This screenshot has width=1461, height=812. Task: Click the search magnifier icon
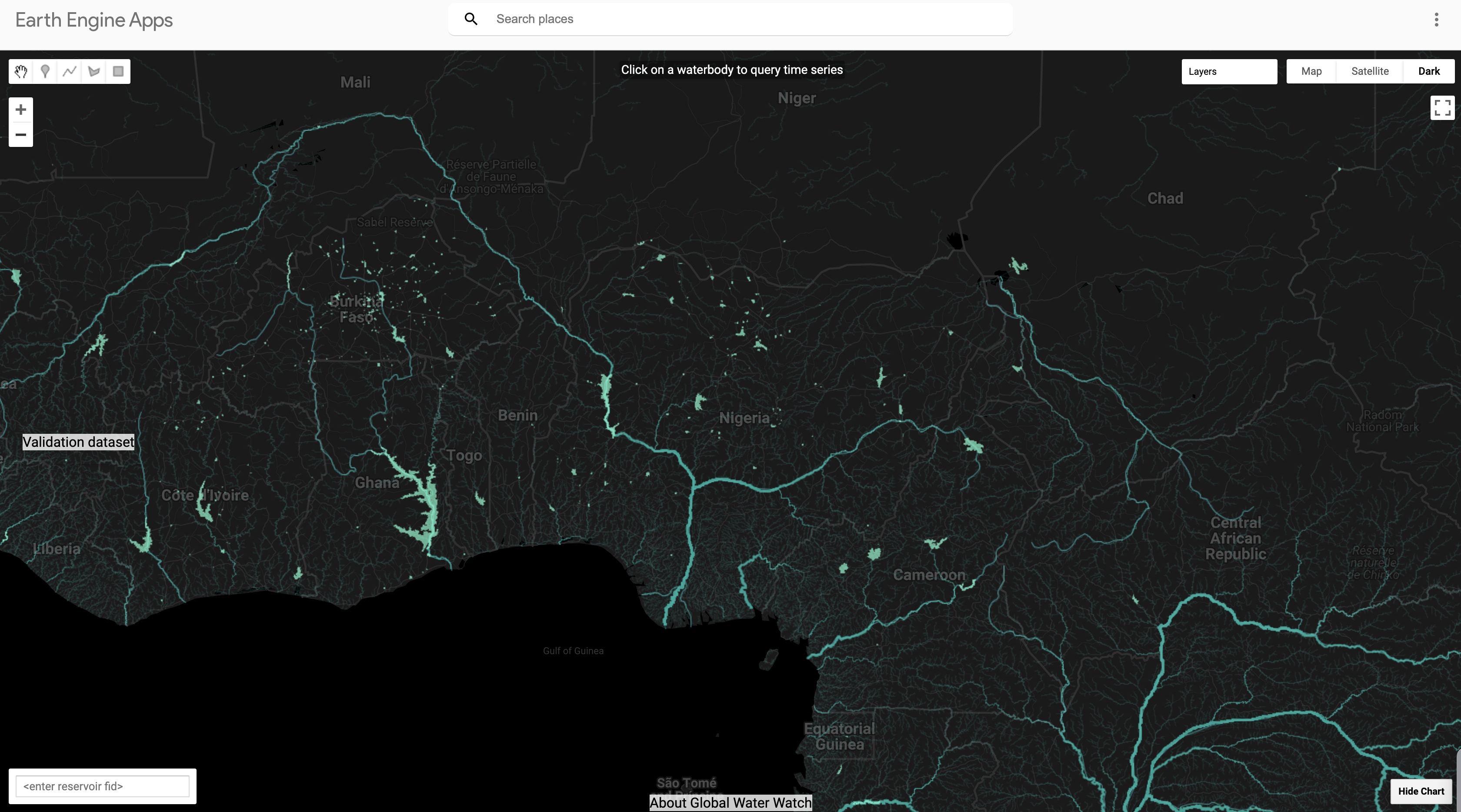click(x=471, y=19)
